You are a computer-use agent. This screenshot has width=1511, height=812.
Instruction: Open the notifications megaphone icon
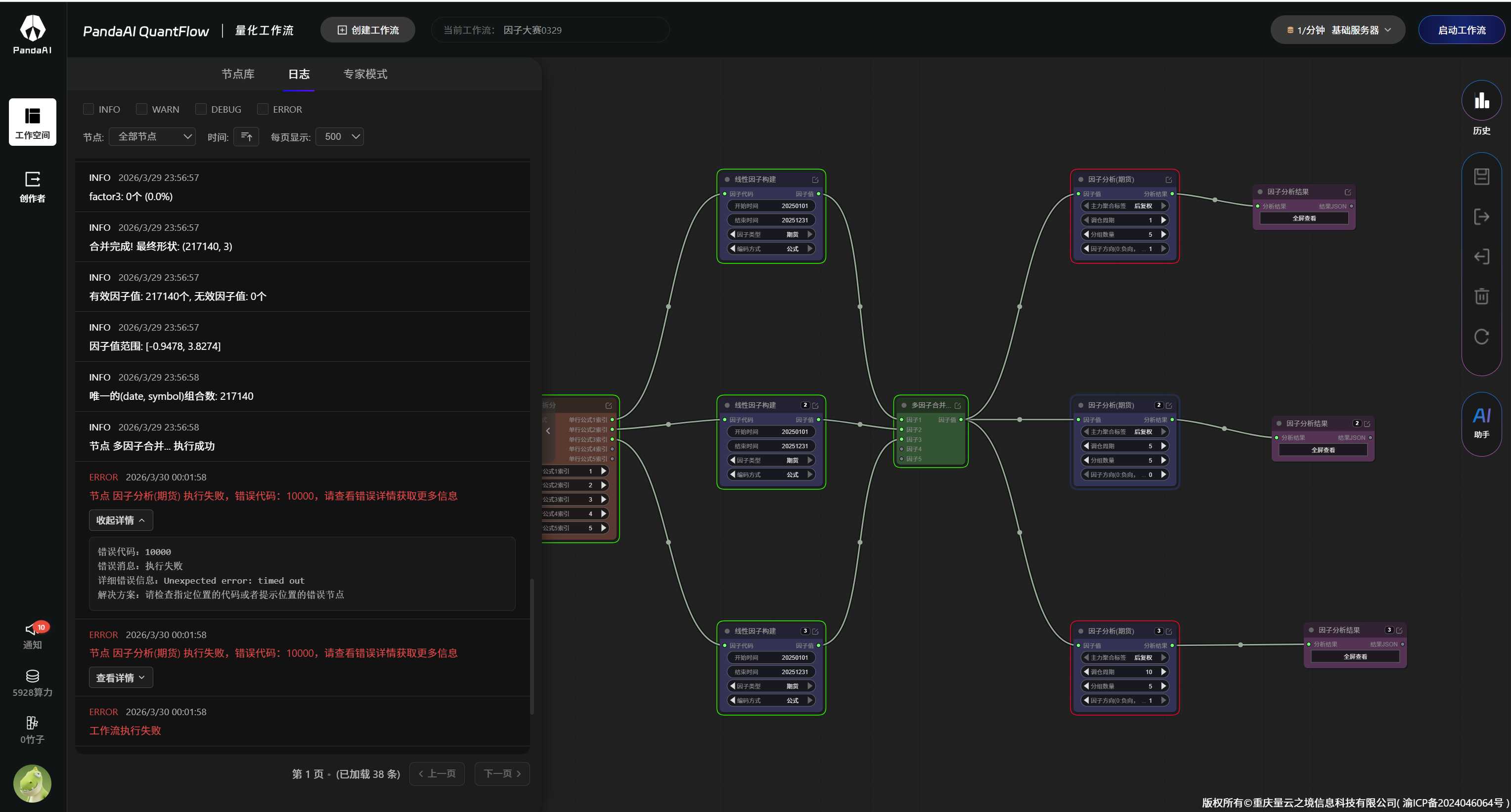(32, 630)
